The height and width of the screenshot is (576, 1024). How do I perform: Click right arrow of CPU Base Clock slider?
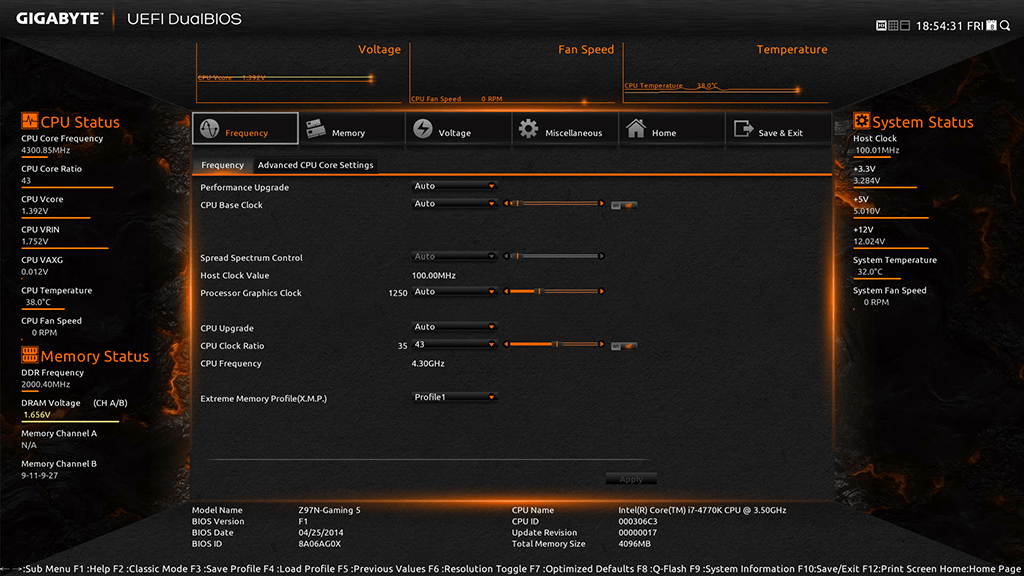click(x=601, y=204)
